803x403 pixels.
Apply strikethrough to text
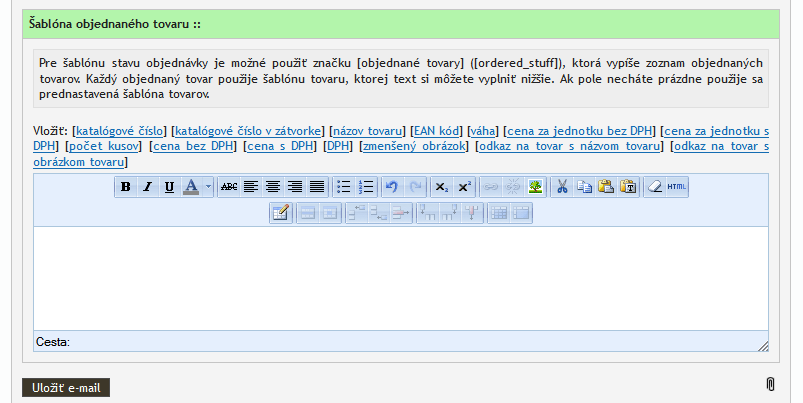coord(229,186)
